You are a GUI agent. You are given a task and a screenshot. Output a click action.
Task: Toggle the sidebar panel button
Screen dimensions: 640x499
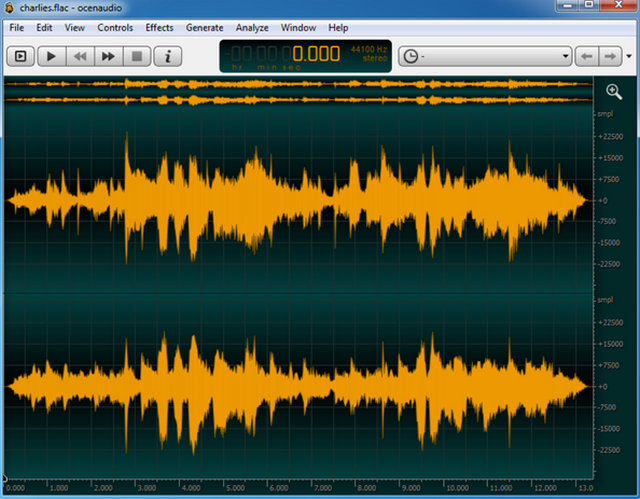tap(20, 56)
